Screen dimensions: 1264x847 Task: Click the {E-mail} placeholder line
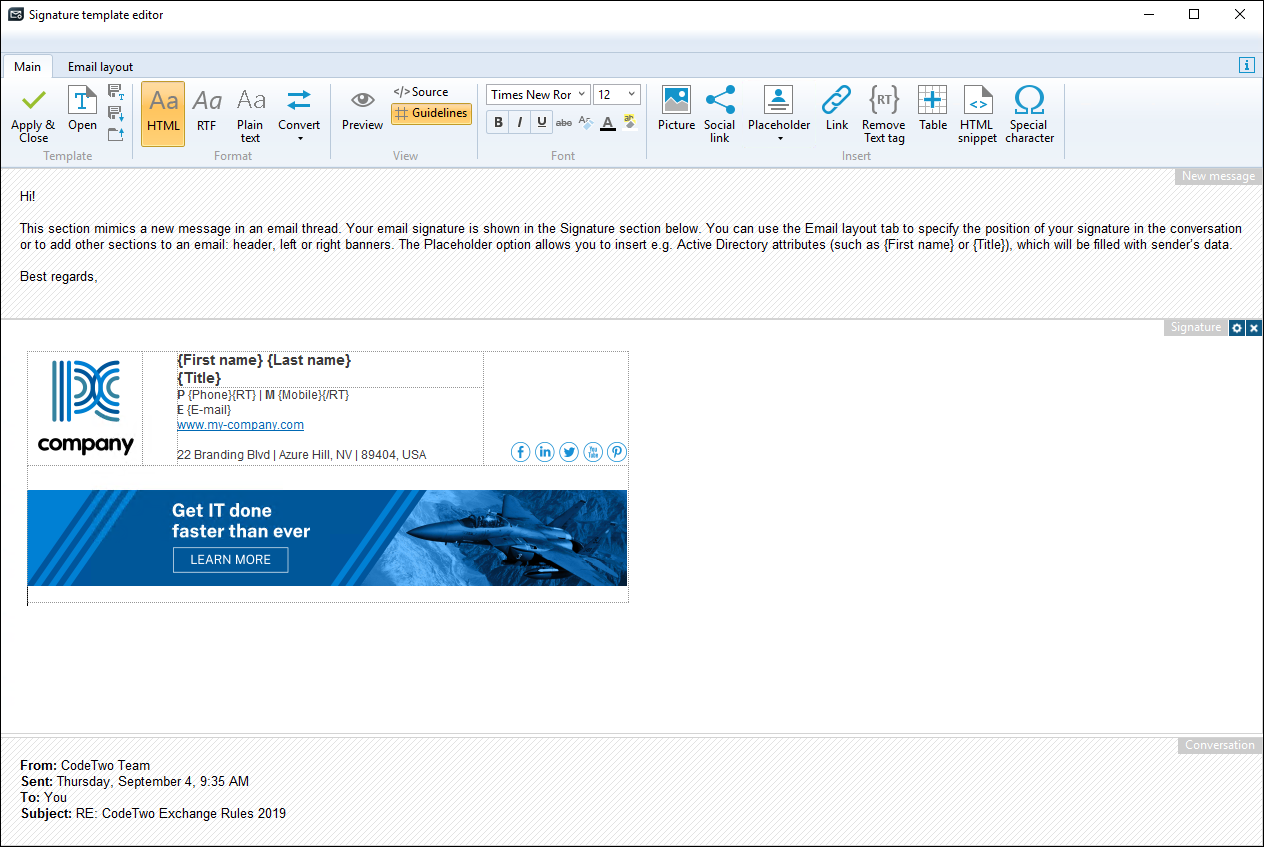(204, 410)
